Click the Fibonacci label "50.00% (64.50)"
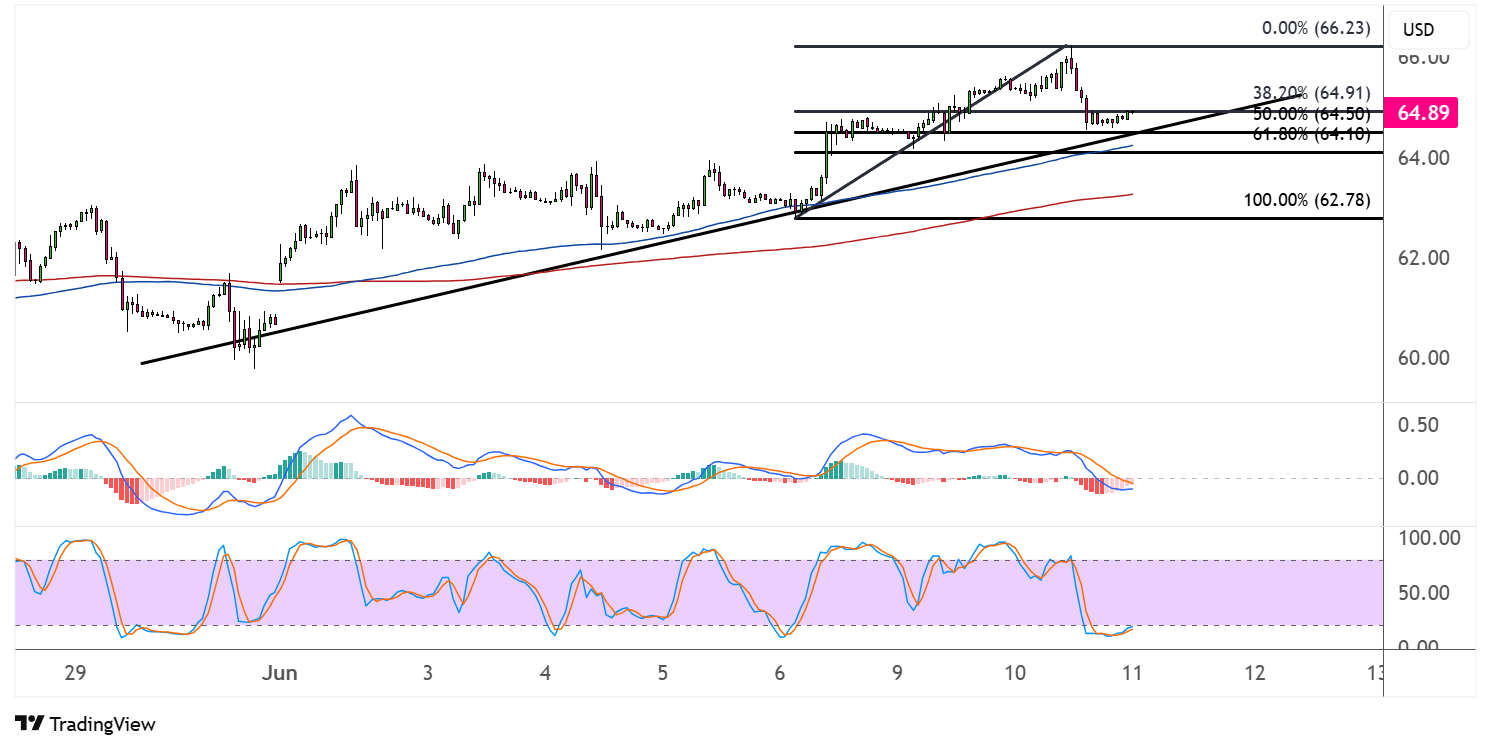The width and height of the screenshot is (1491, 750). (x=1311, y=113)
